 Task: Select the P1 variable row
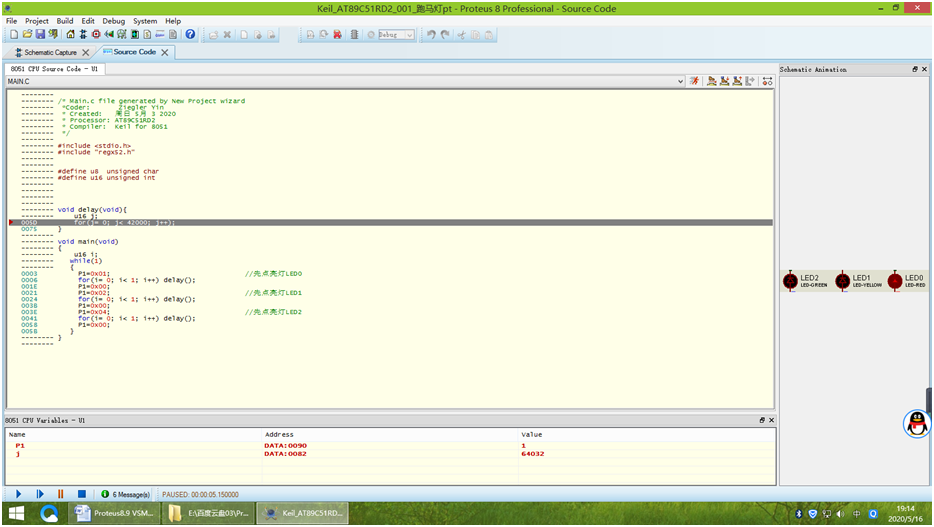click(390, 445)
